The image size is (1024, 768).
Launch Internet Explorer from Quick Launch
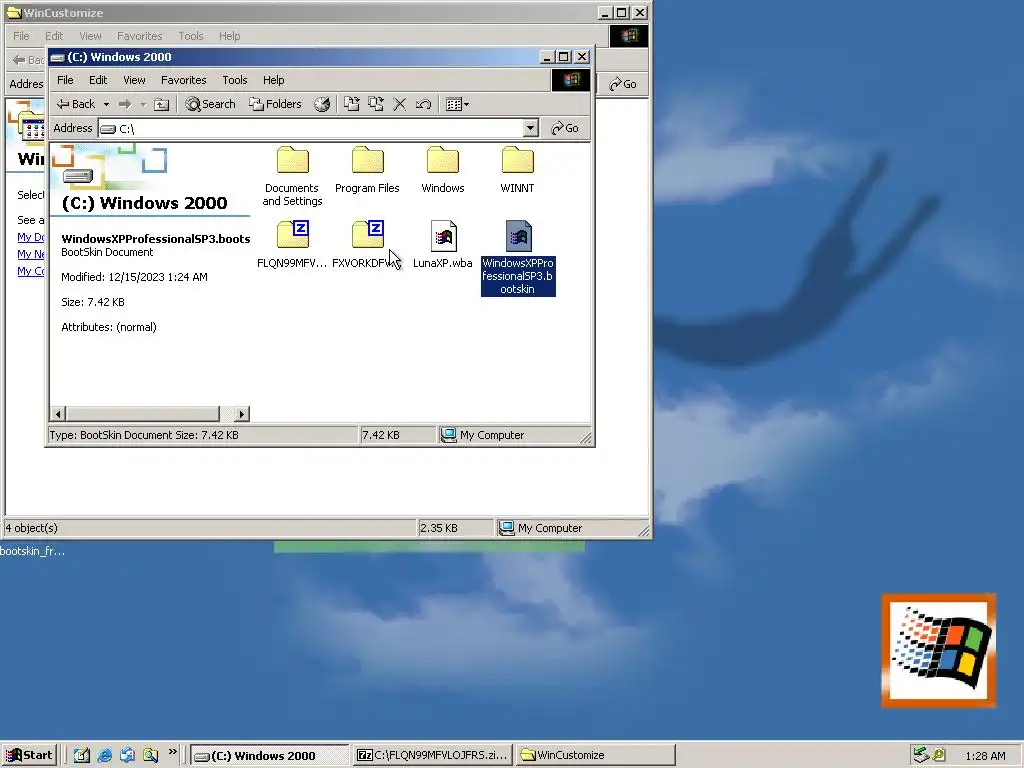click(104, 756)
